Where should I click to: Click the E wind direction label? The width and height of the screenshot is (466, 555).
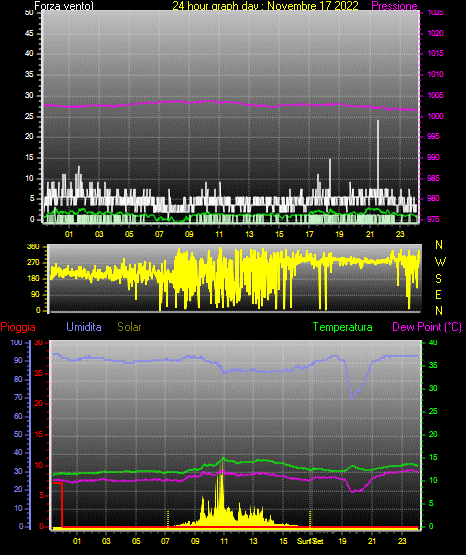coord(438,294)
